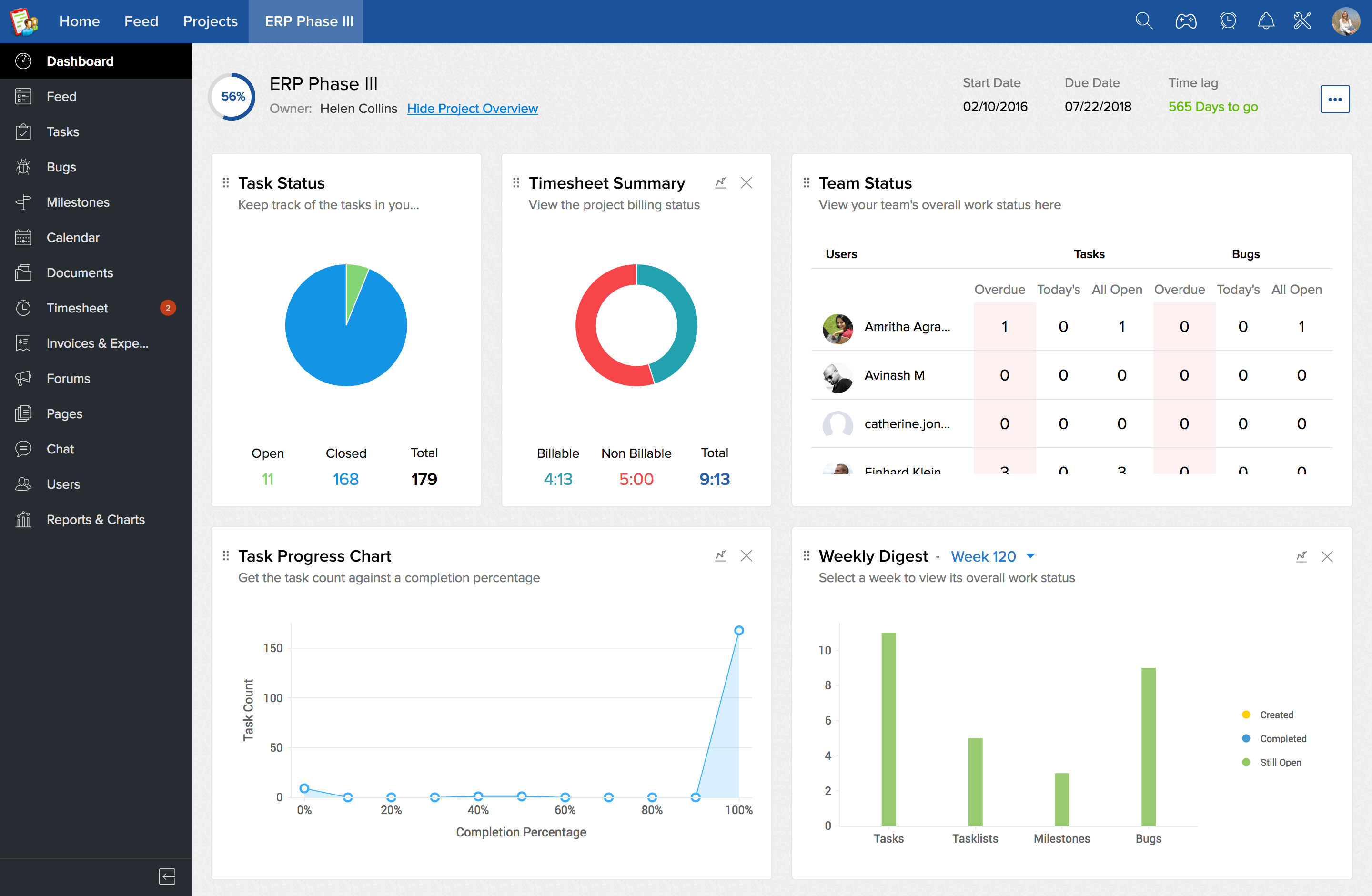Click the Dashboard icon in sidebar

tap(24, 61)
